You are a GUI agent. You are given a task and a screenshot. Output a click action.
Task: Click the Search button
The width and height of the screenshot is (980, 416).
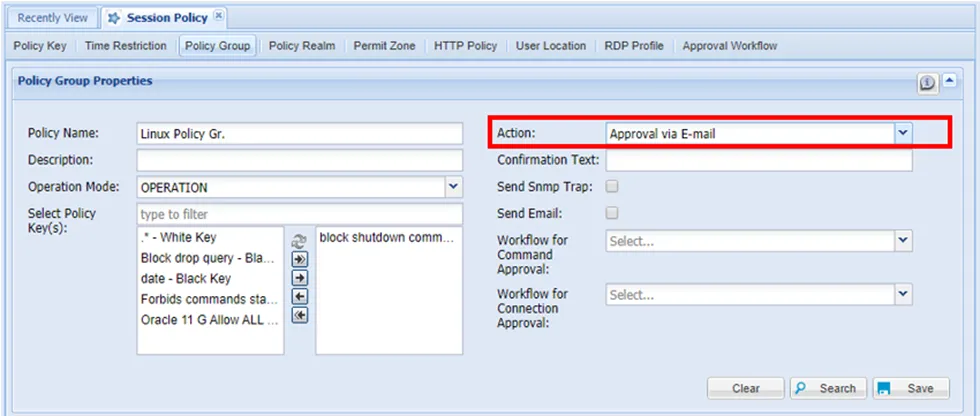(x=828, y=388)
